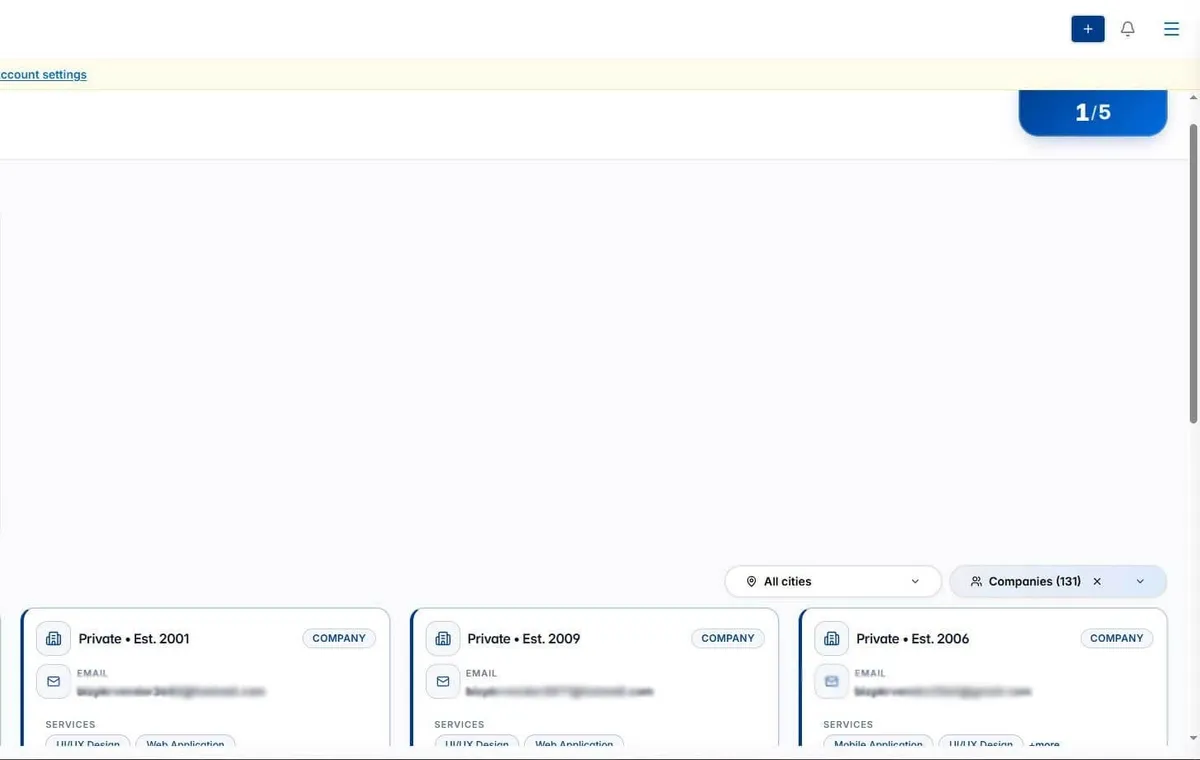
Task: Click email envelope icon on Est. 2001 card
Action: 54,681
